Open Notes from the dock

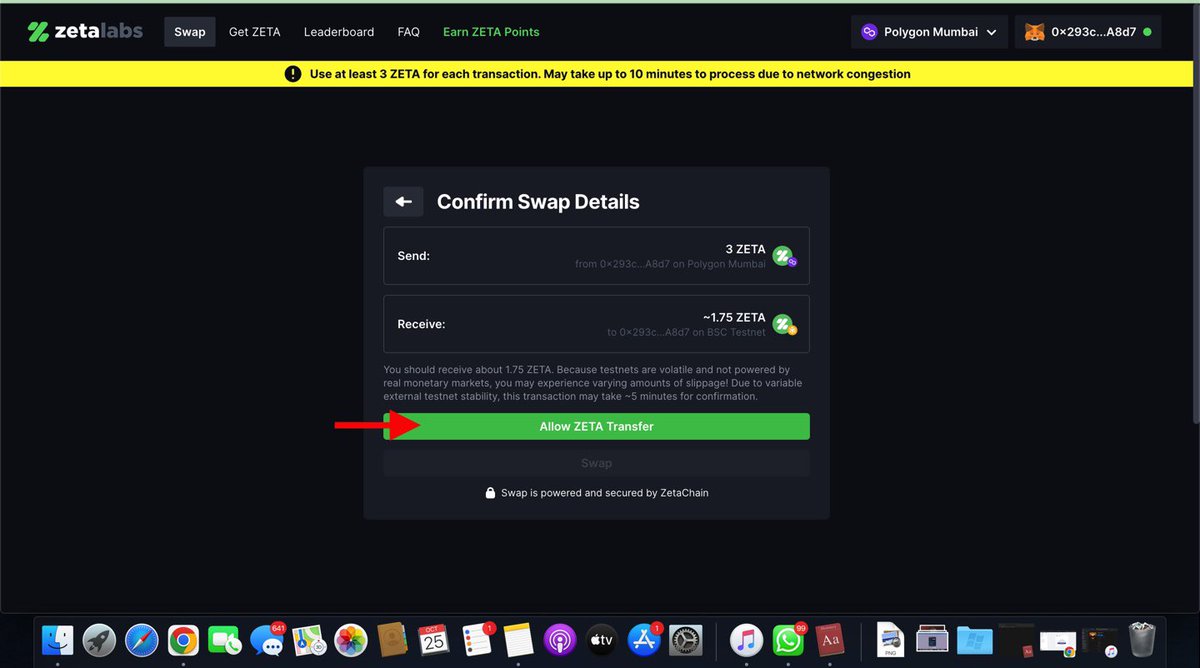[517, 639]
